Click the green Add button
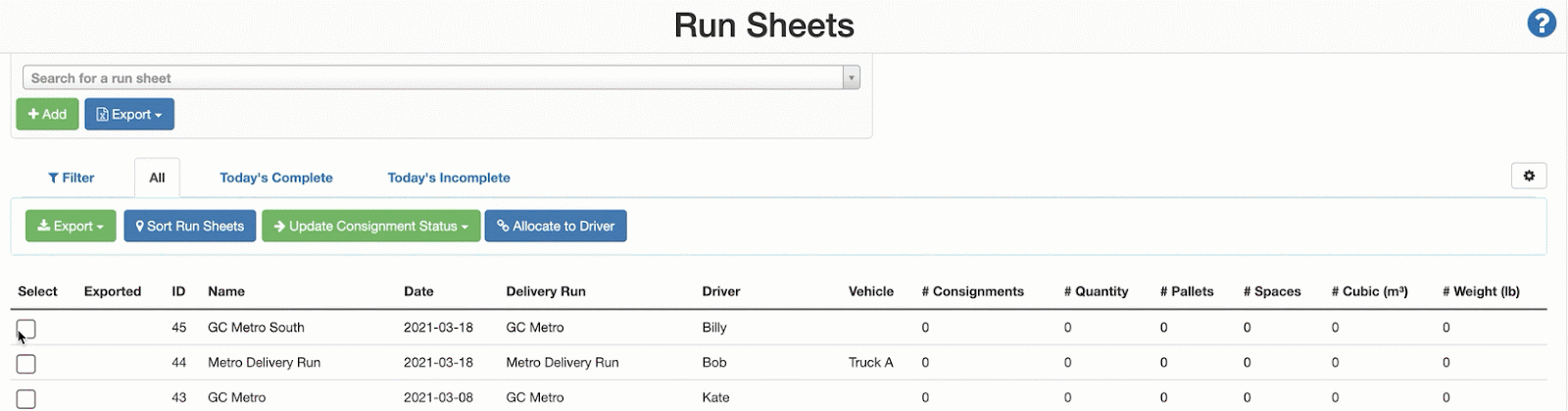 click(x=47, y=114)
